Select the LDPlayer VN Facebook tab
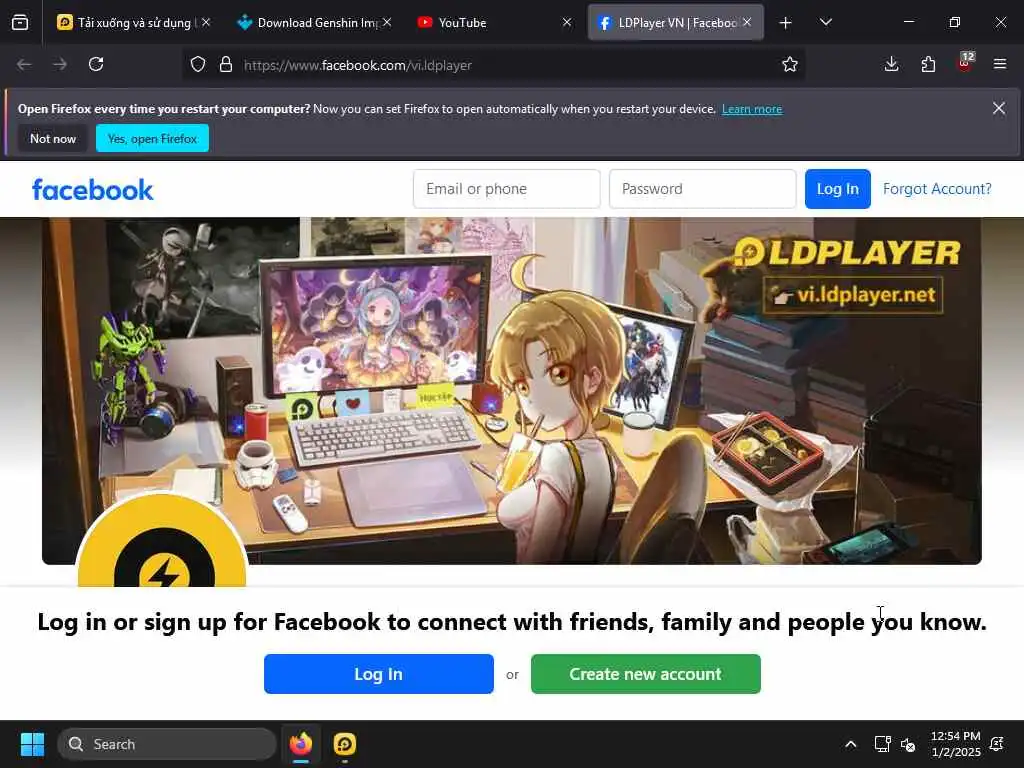 coord(676,22)
